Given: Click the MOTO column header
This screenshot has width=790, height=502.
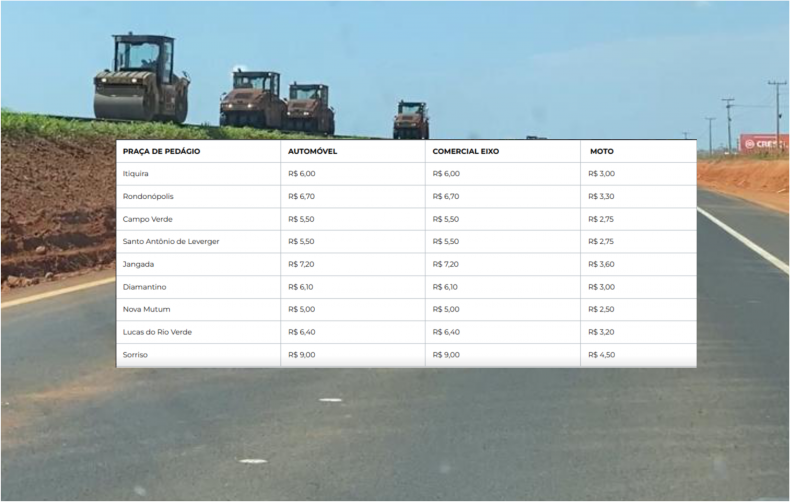Looking at the screenshot, I should [x=601, y=151].
